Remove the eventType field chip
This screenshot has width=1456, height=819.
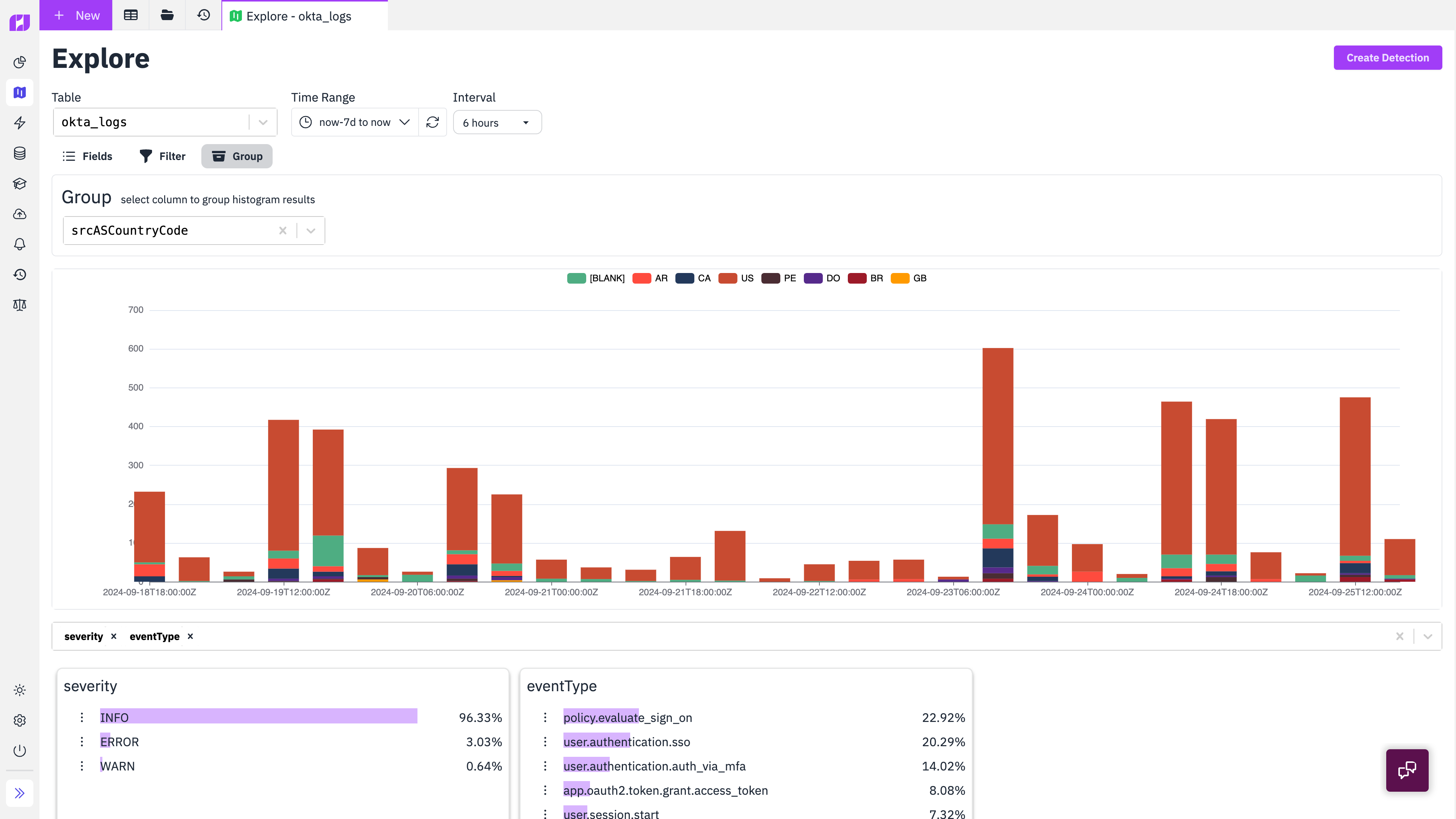click(190, 637)
